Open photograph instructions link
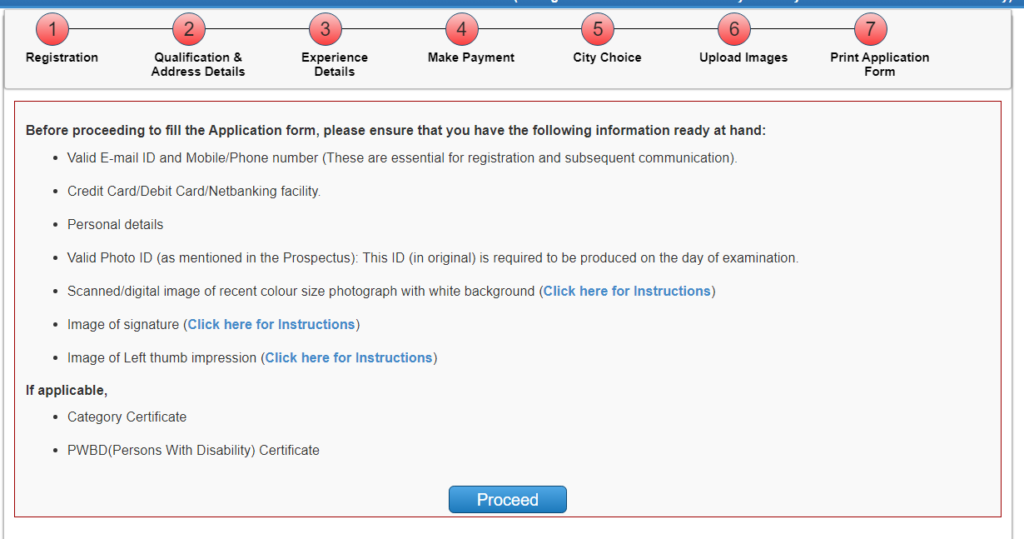The width and height of the screenshot is (1024, 539). click(627, 291)
